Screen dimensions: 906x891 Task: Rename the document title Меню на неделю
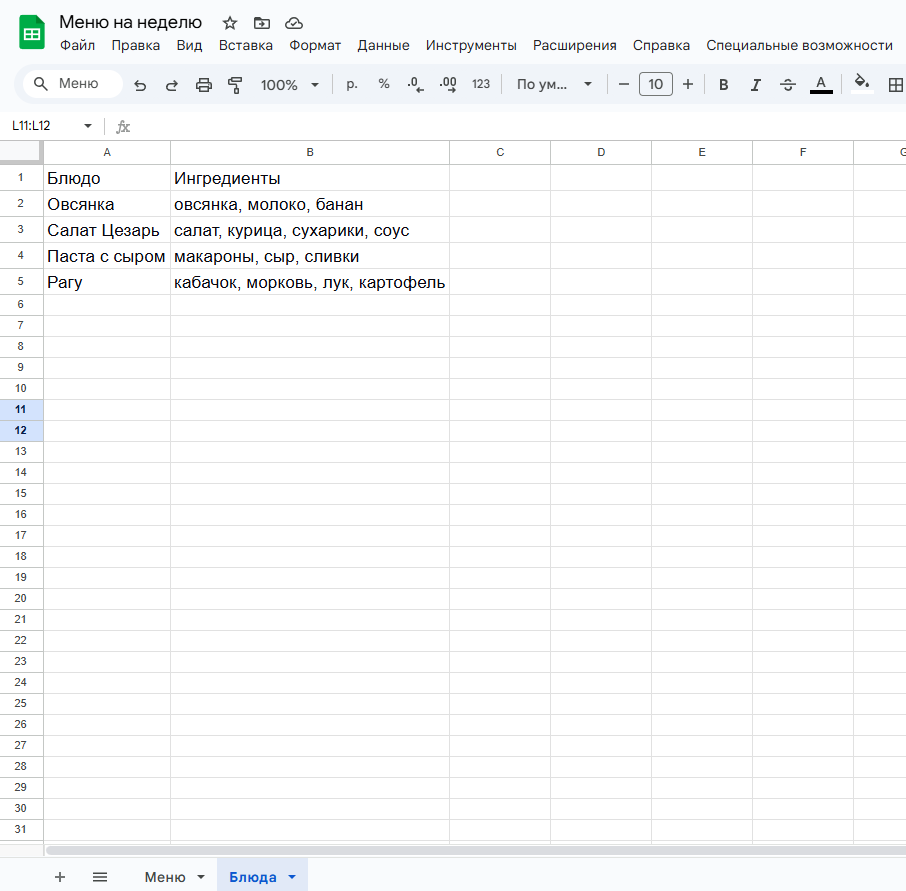pos(131,23)
